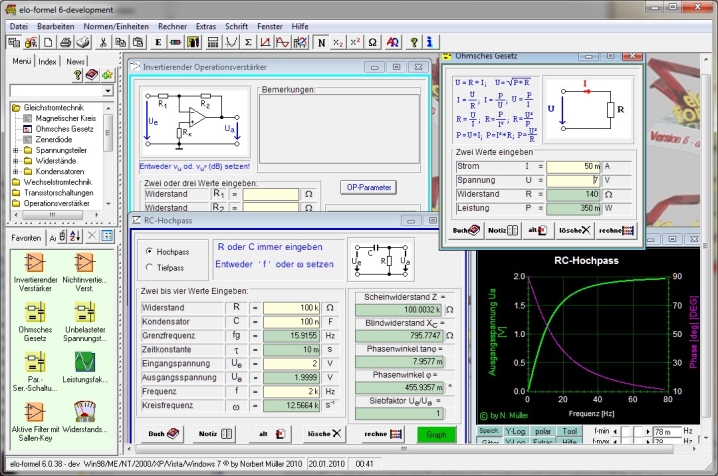The image size is (718, 476).
Task: Select the Tiefpass radio button
Action: [150, 267]
